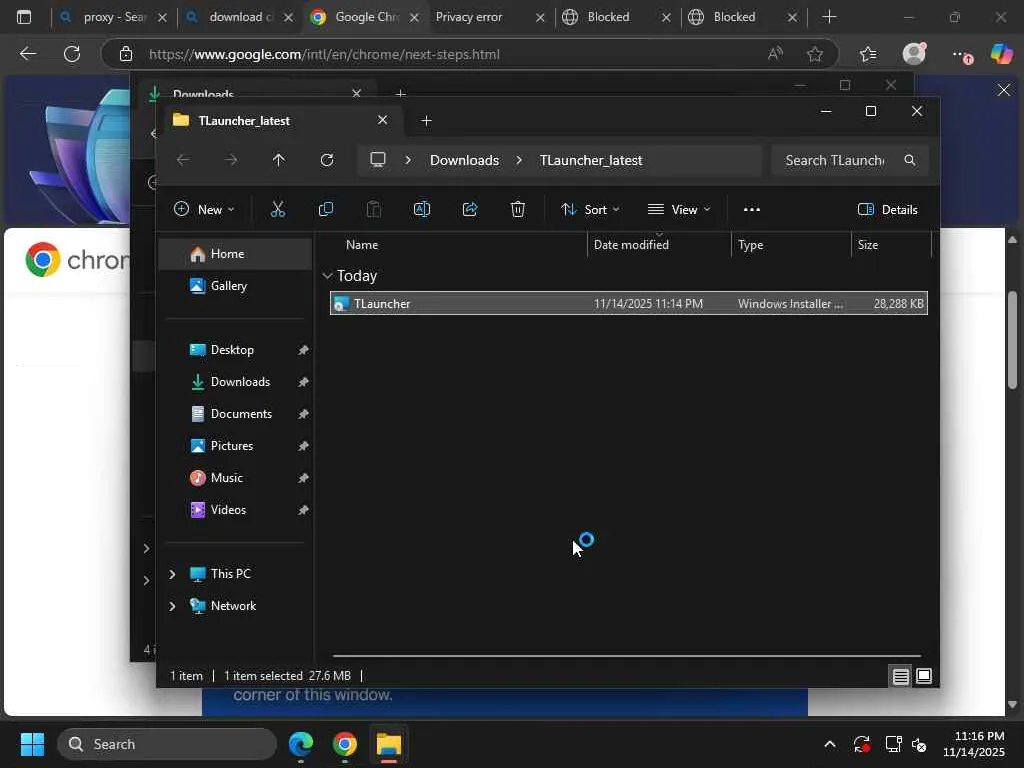Close the Google Chrome browser tab

pyautogui.click(x=414, y=18)
